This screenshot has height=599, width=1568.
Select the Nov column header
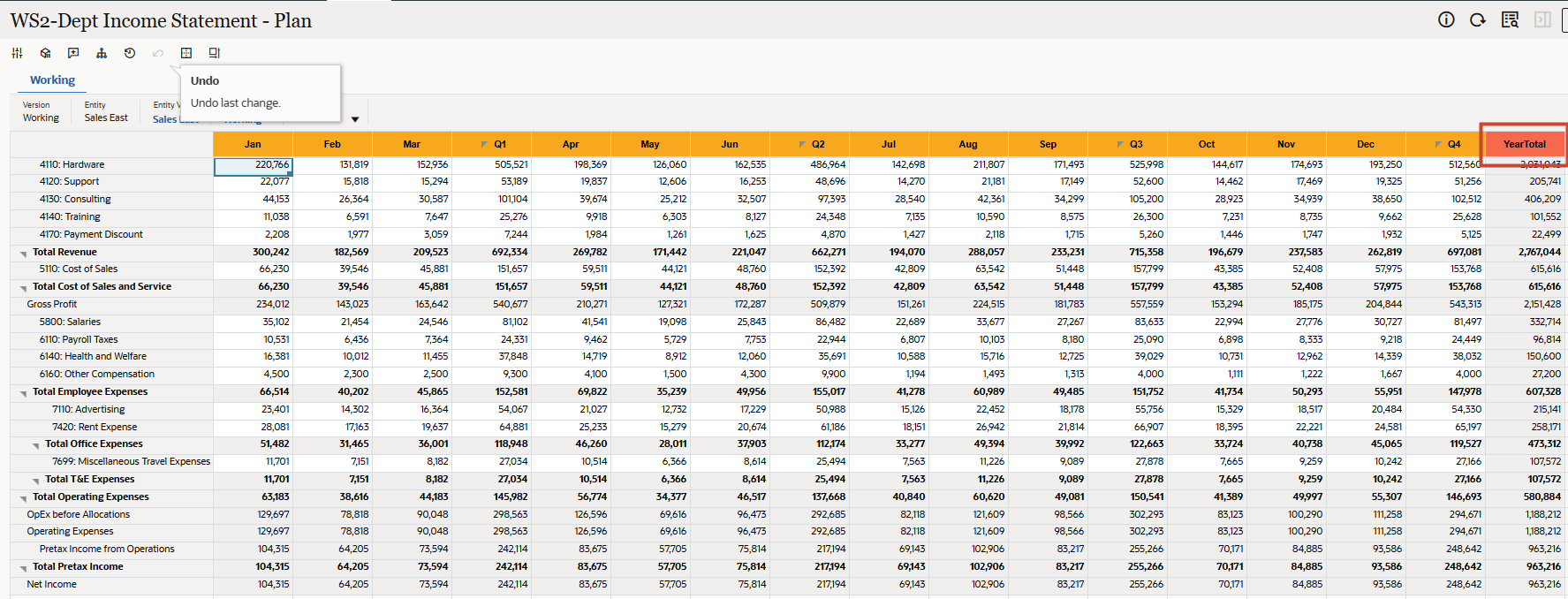[1286, 144]
